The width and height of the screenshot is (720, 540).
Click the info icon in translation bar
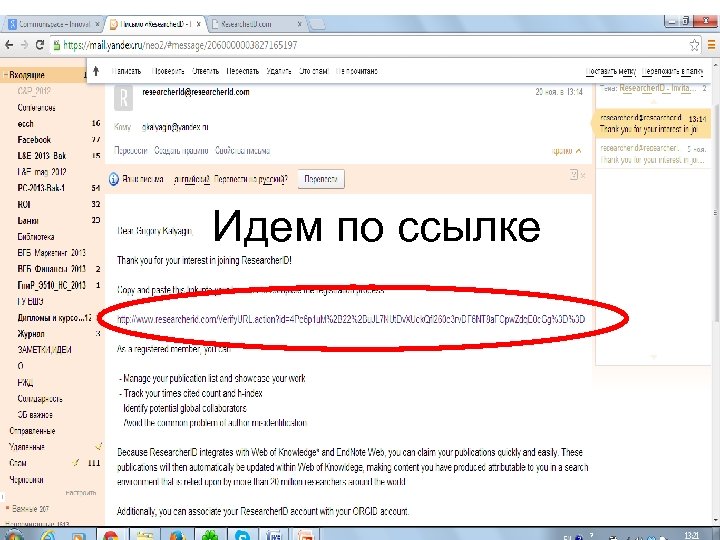tap(113, 179)
